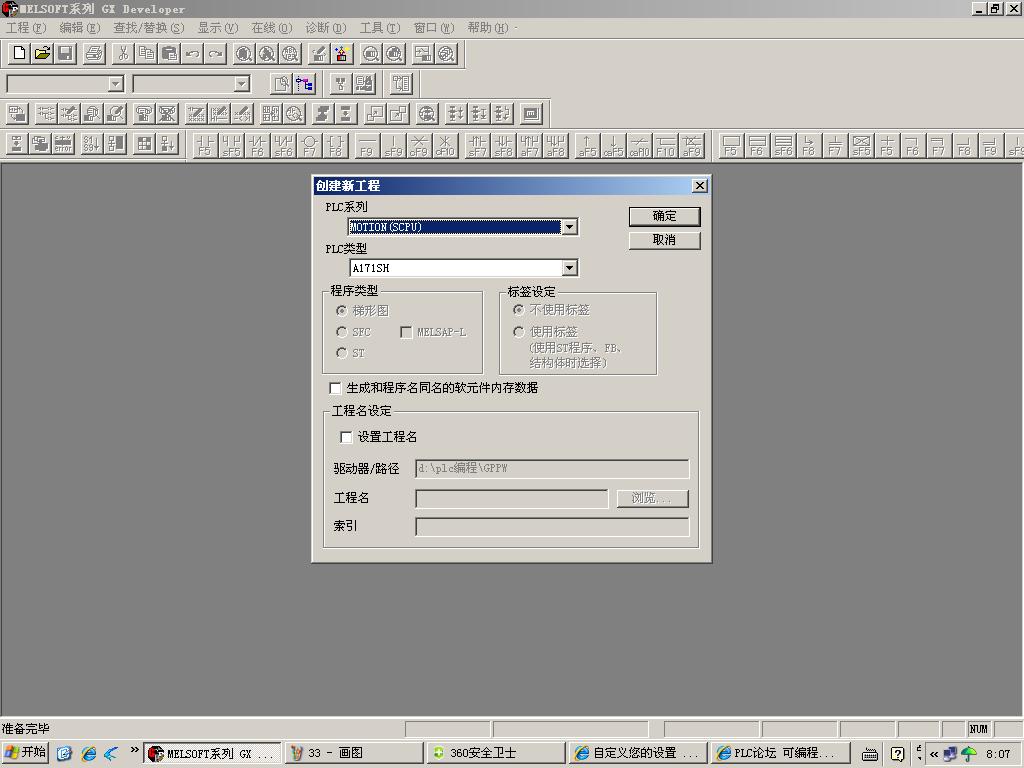The height and width of the screenshot is (768, 1024).
Task: Click the Redo arrow icon
Action: coord(216,54)
